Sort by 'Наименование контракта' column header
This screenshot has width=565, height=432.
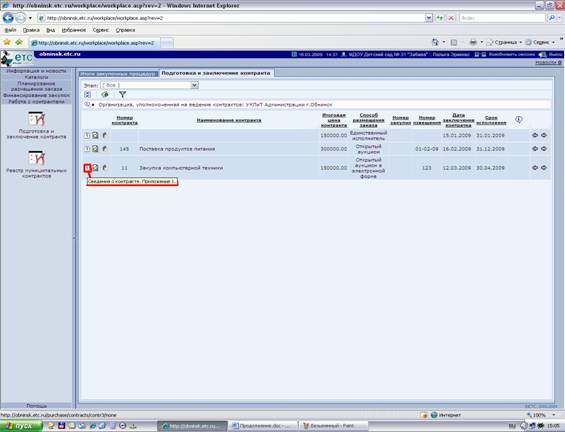point(229,120)
